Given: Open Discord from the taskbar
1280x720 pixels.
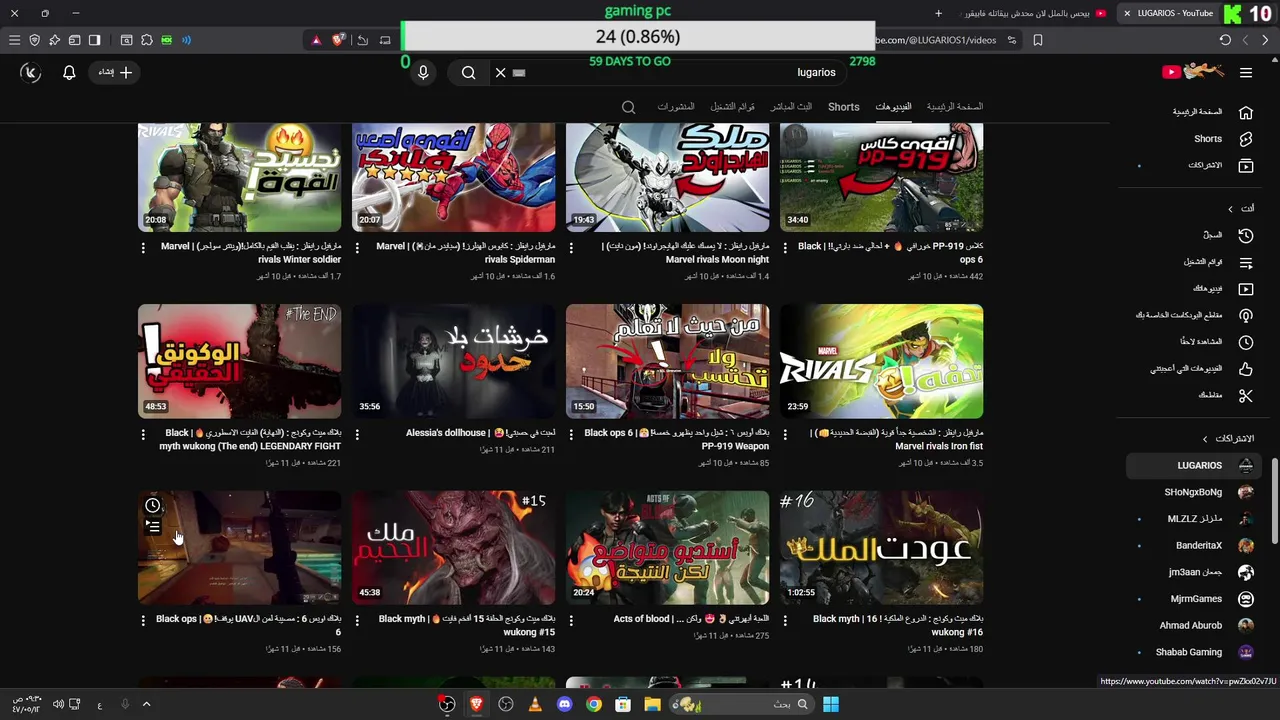Looking at the screenshot, I should (x=564, y=704).
